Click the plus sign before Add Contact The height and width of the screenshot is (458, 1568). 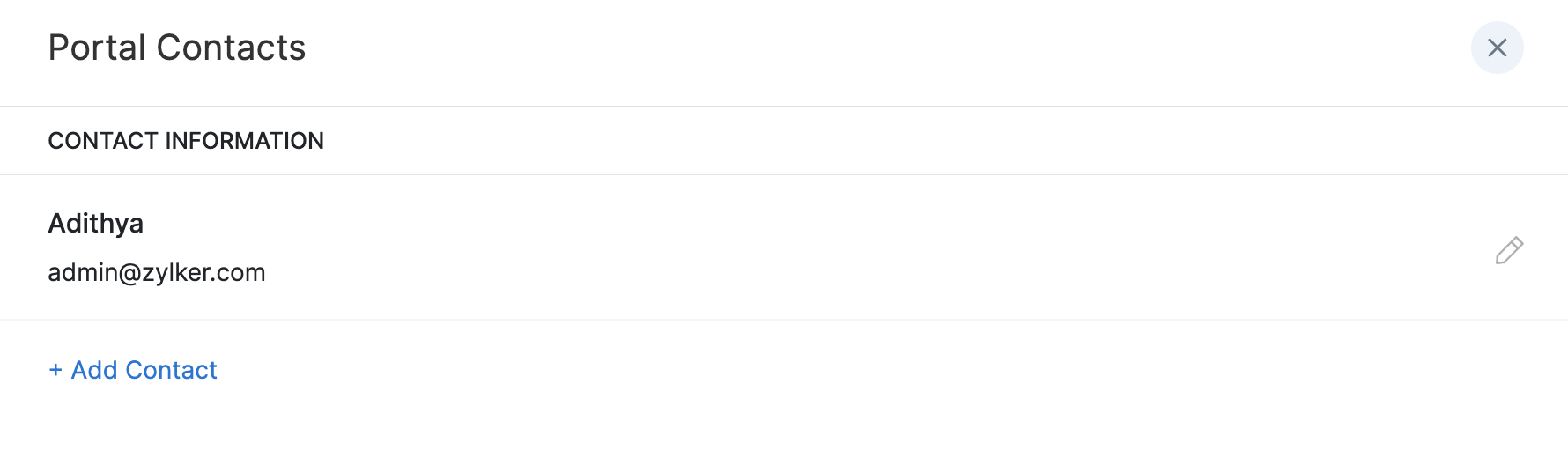tap(55, 370)
